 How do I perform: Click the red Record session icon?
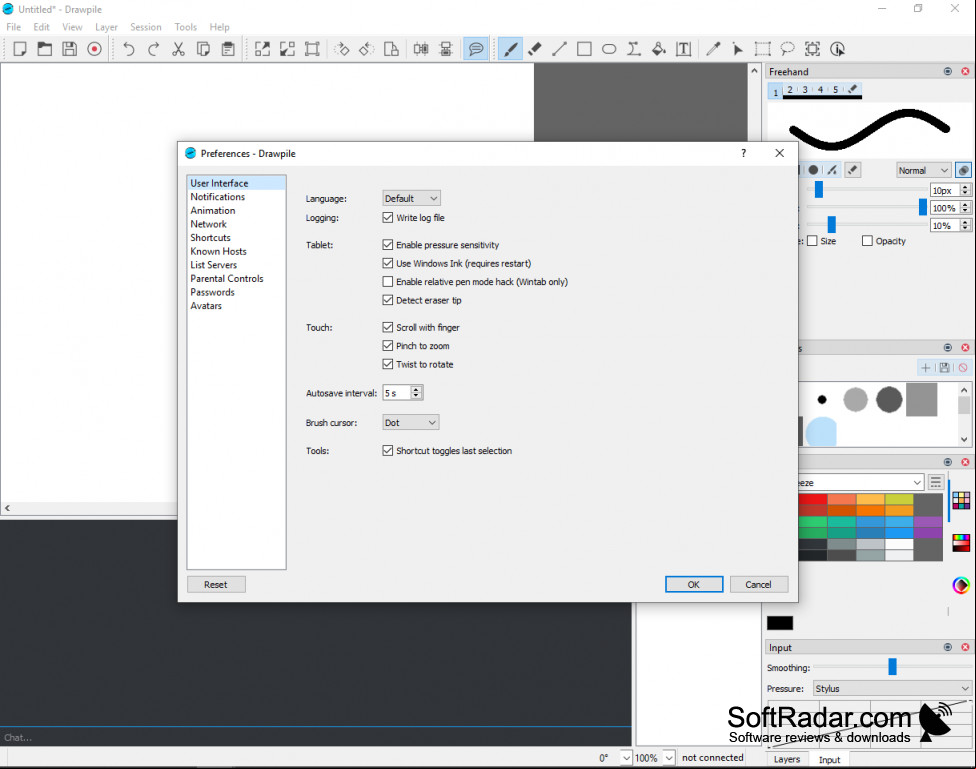click(x=94, y=49)
